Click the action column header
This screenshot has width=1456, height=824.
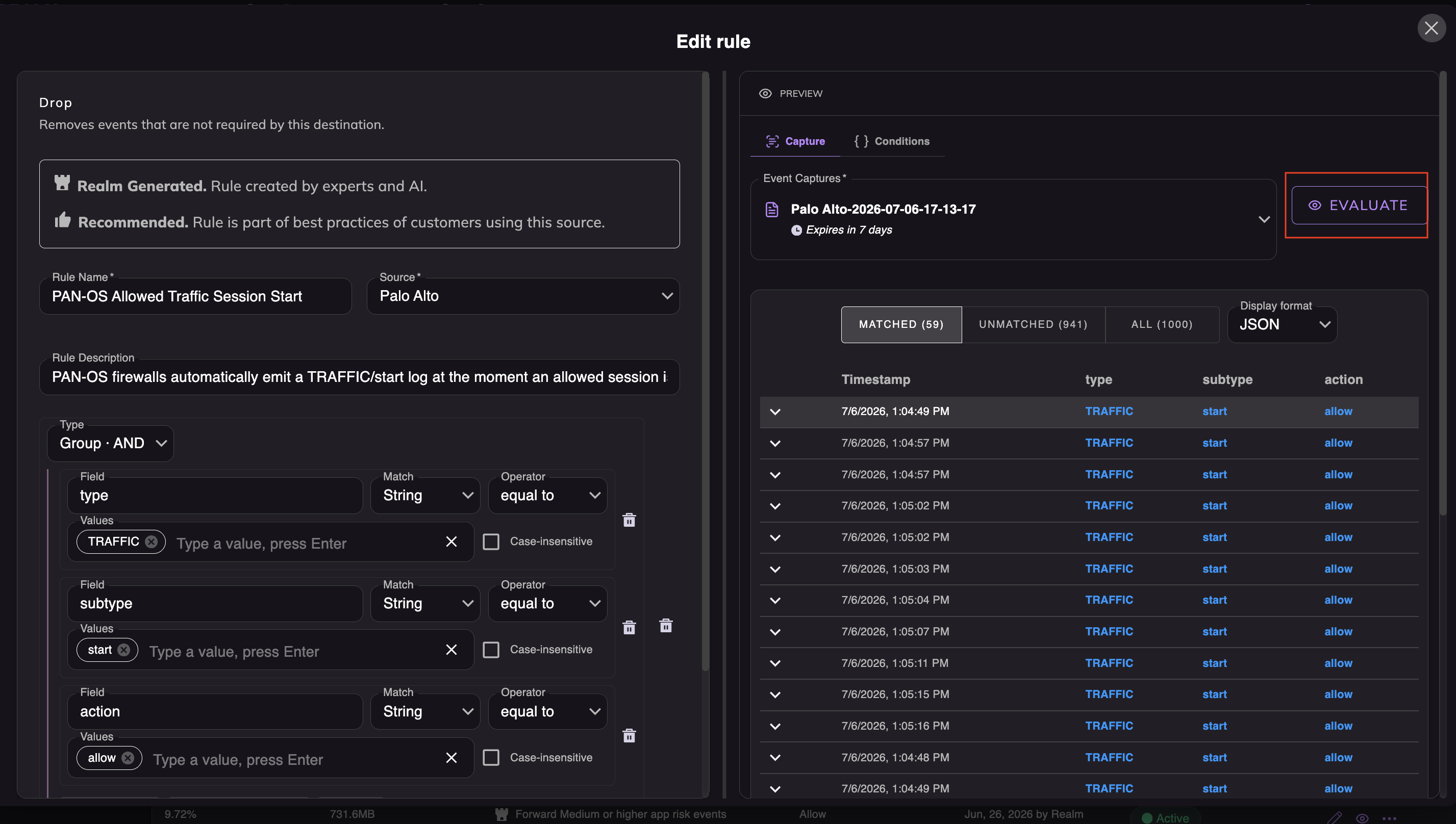click(x=1343, y=380)
